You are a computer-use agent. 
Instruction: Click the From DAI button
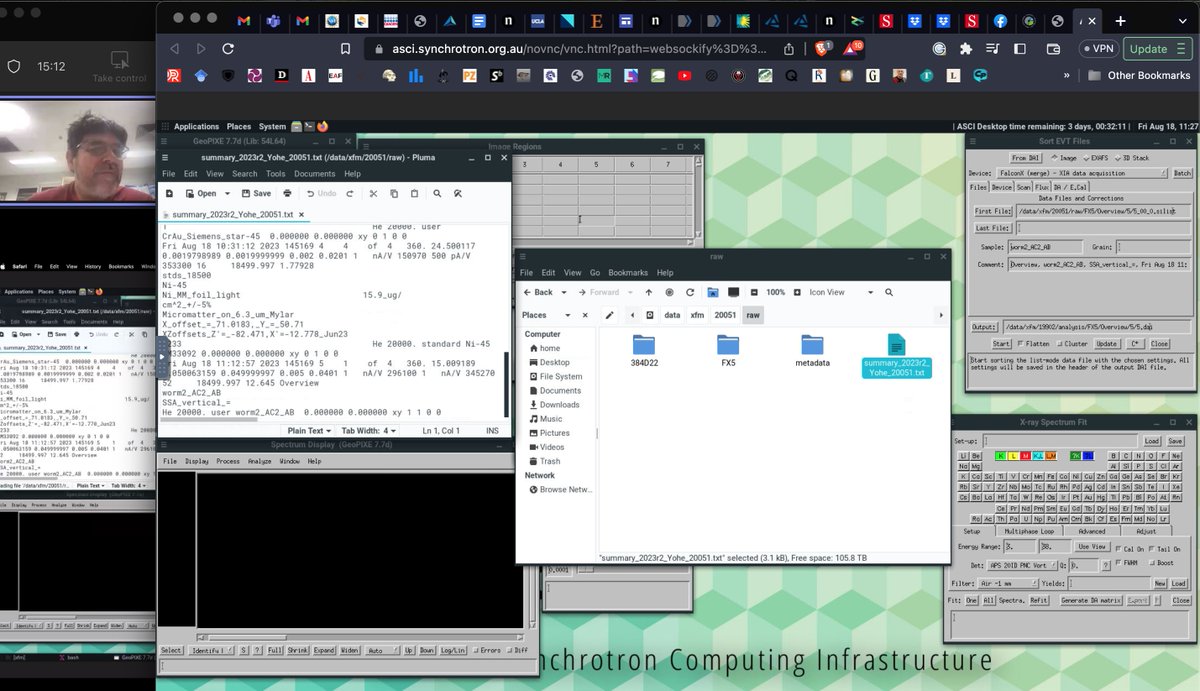[1025, 157]
